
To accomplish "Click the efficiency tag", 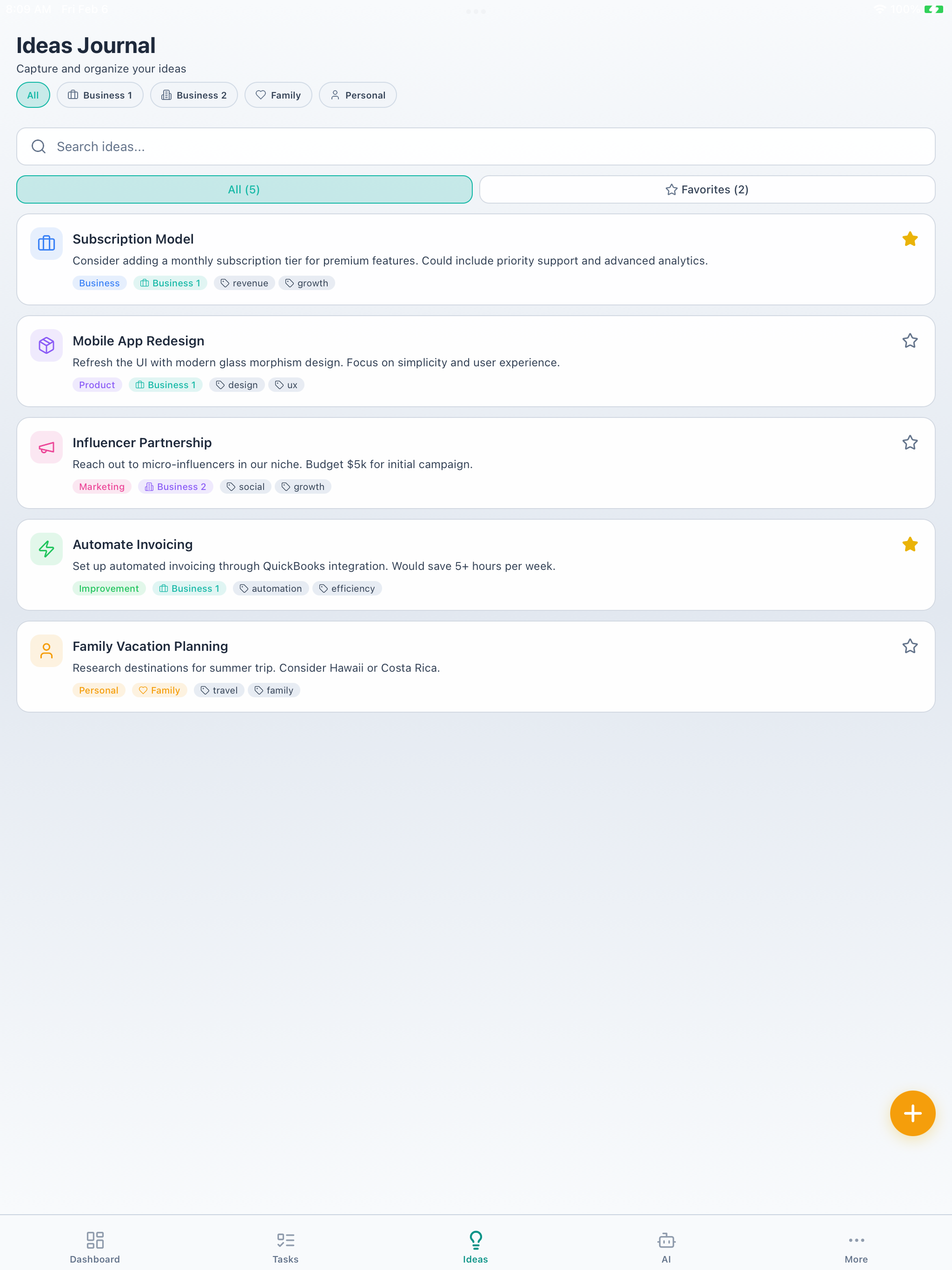I will (x=347, y=589).
